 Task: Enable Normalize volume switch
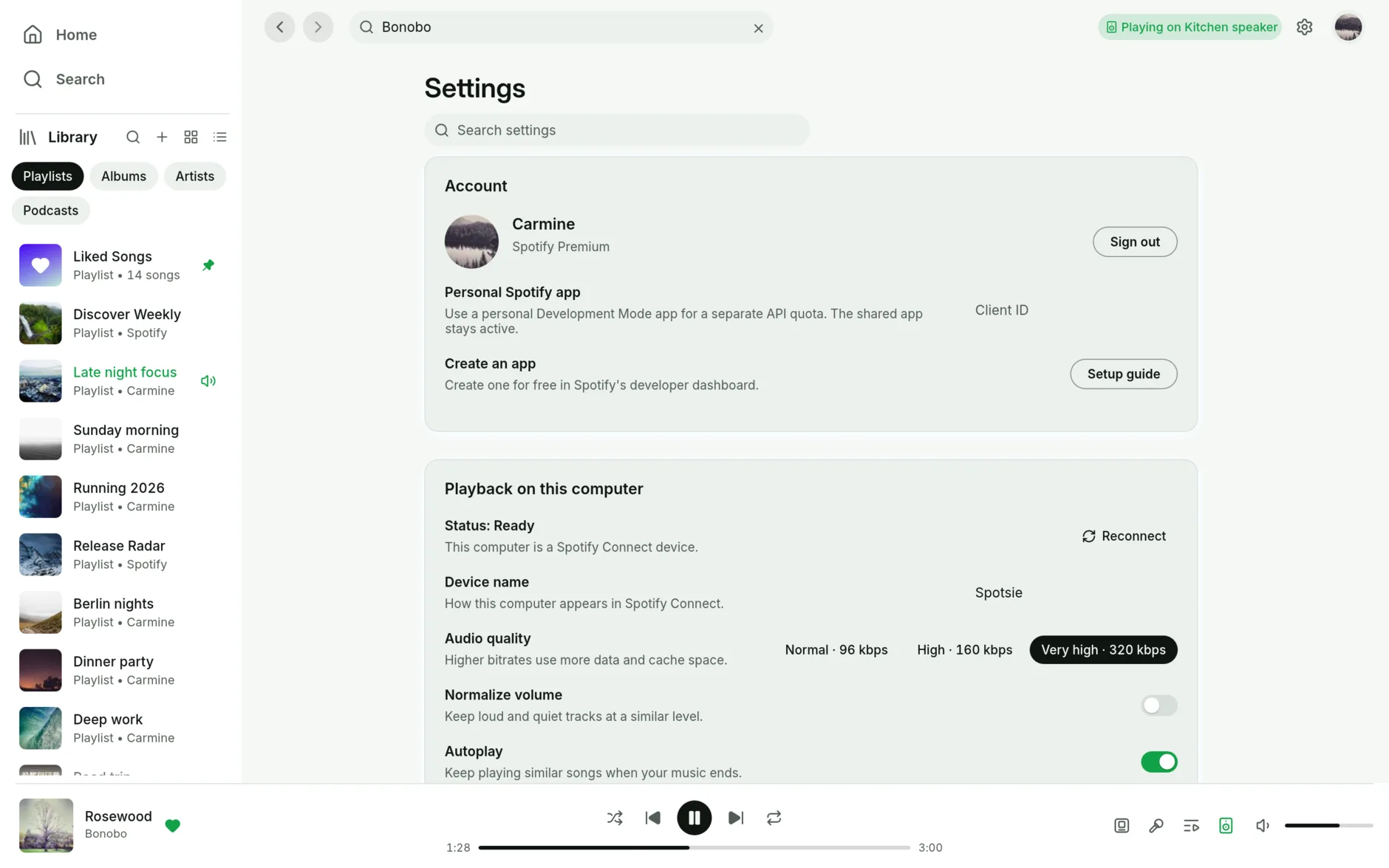tap(1158, 705)
